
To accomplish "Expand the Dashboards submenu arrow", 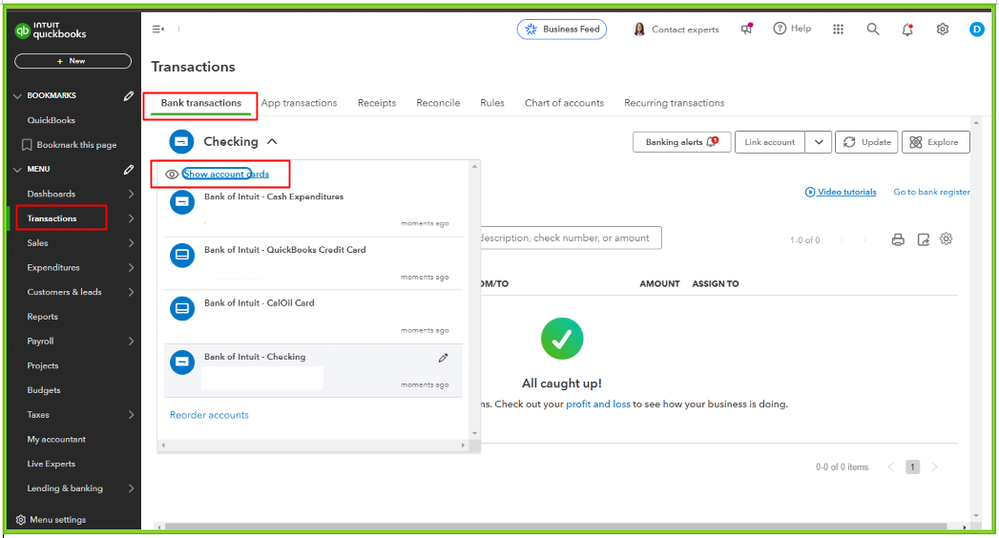I will click(131, 194).
